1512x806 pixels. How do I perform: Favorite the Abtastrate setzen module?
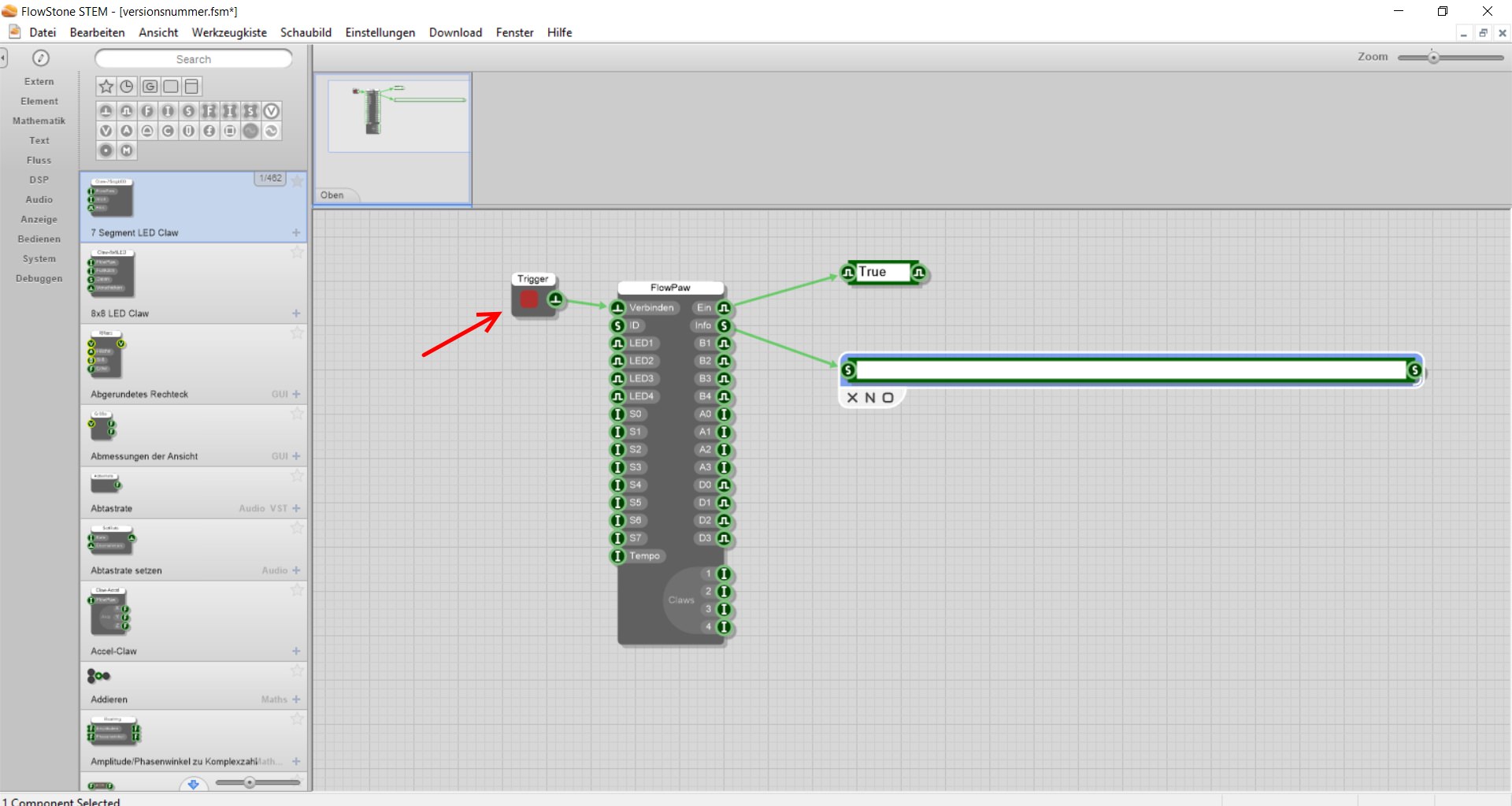pos(297,528)
